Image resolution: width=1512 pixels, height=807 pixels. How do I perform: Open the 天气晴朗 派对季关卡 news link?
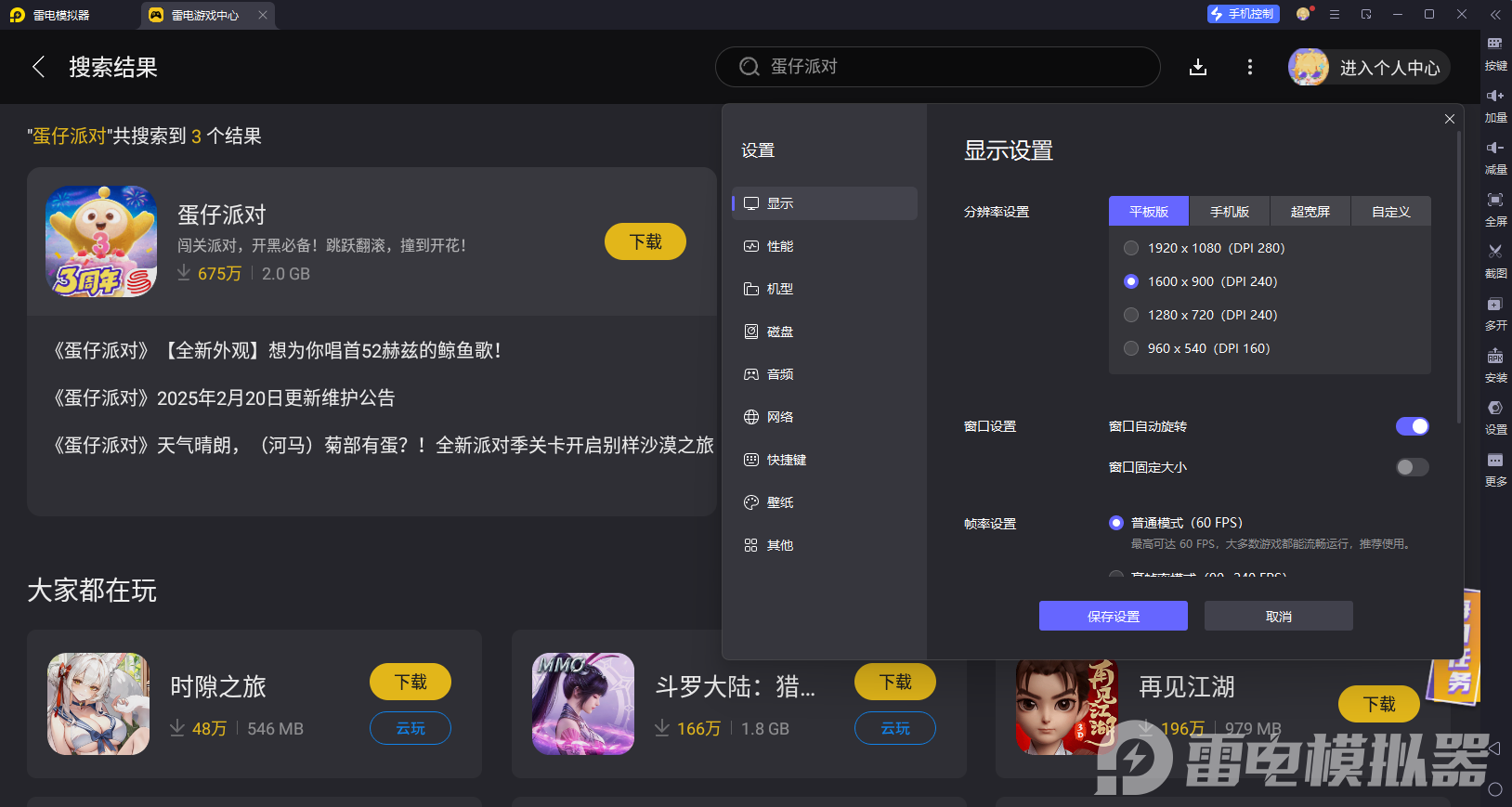(x=383, y=445)
